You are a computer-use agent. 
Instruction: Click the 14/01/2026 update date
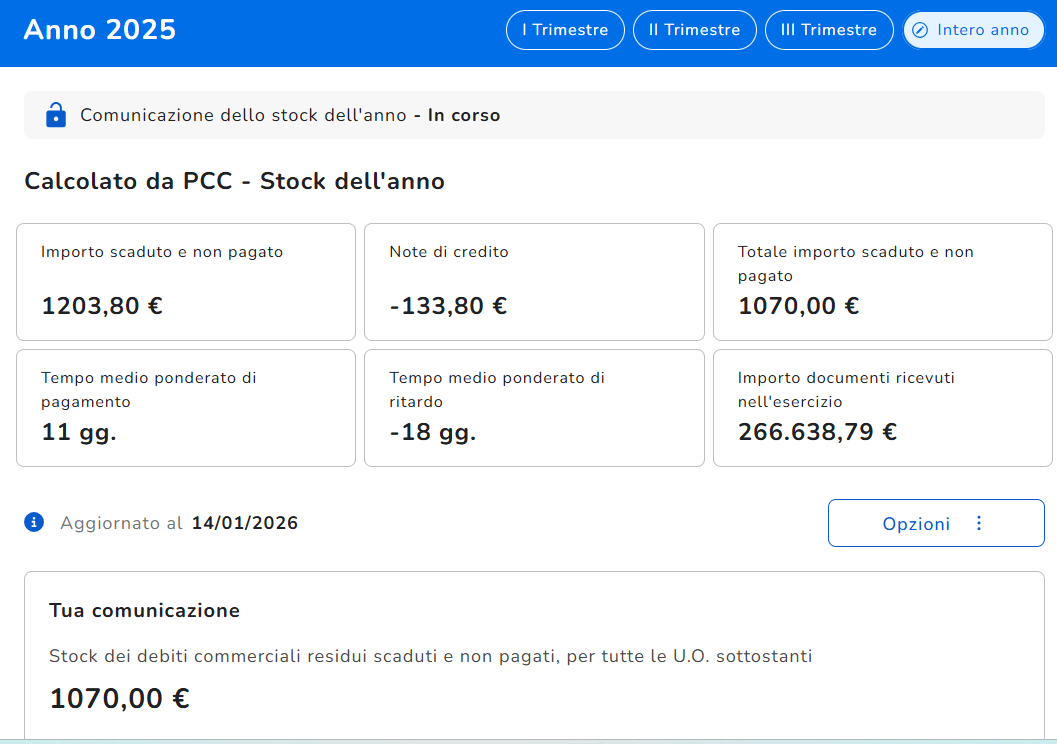pyautogui.click(x=245, y=523)
